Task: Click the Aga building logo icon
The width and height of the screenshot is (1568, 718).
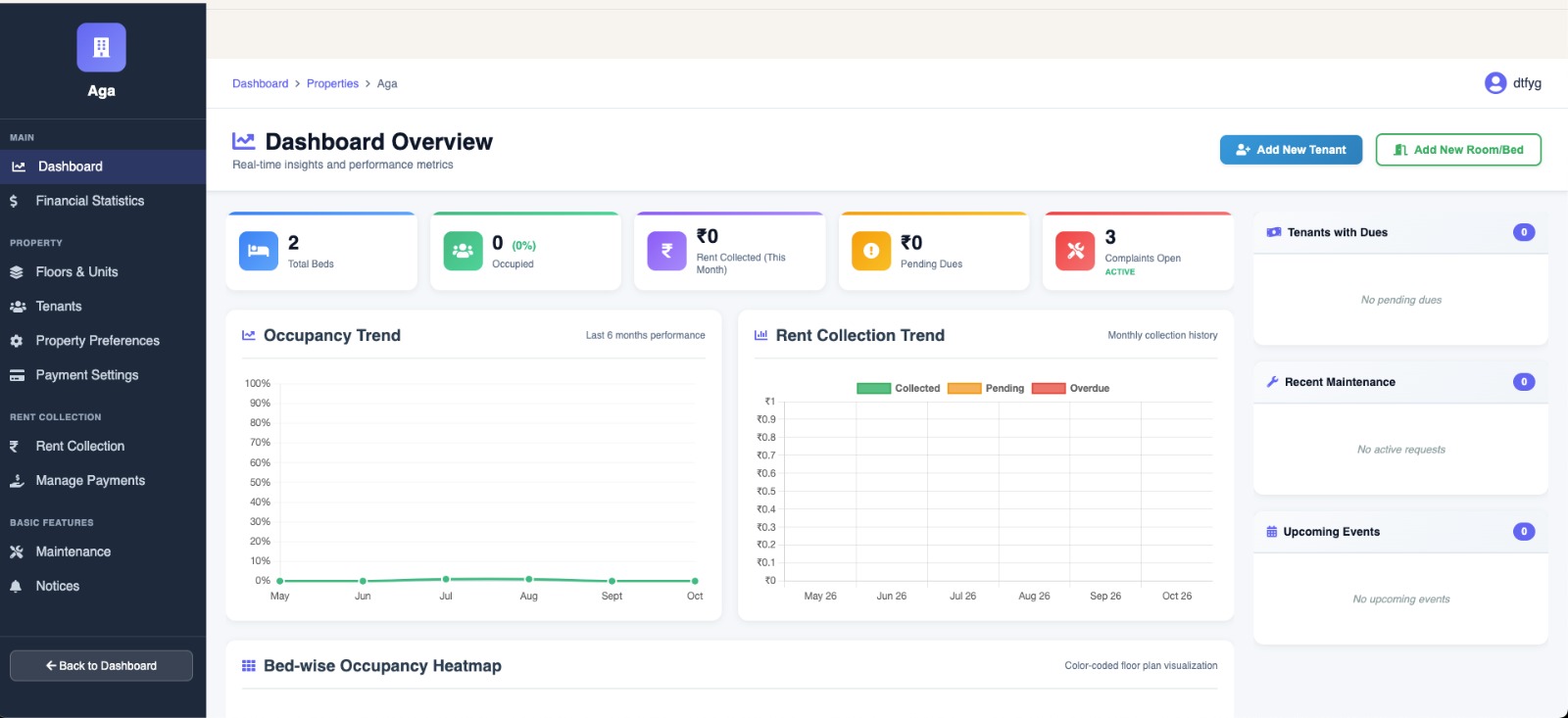Action: [x=101, y=47]
